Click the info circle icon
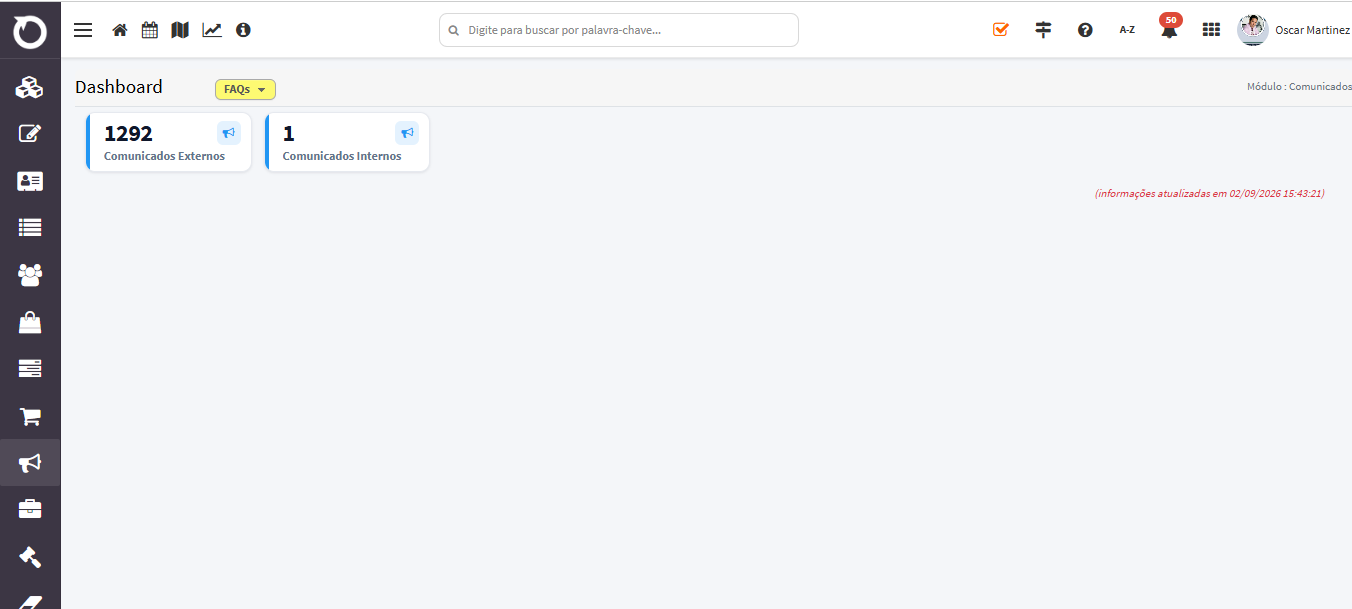The height and width of the screenshot is (609, 1352). coord(243,30)
